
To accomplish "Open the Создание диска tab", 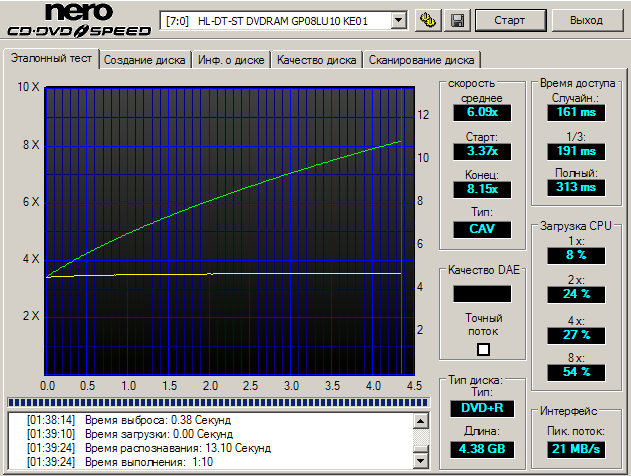I will point(144,60).
